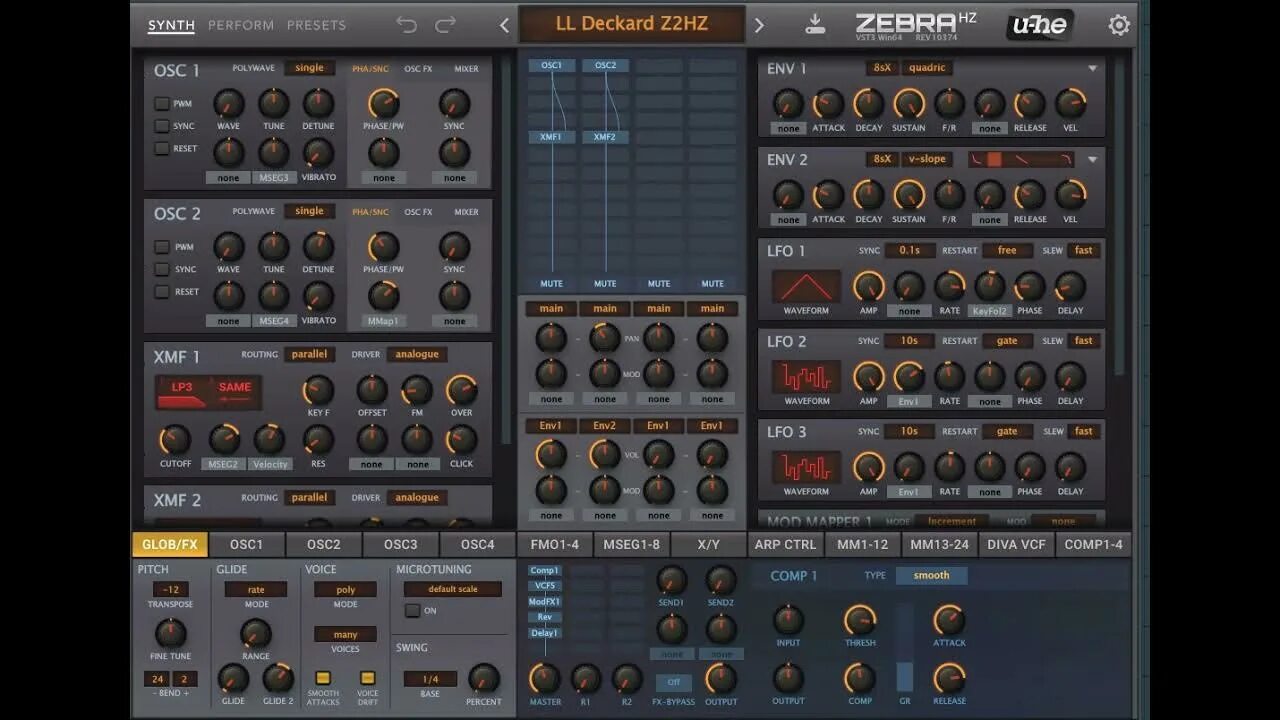This screenshot has width=1280, height=720.
Task: Go to the previous preset with the left chevron
Action: click(x=504, y=25)
